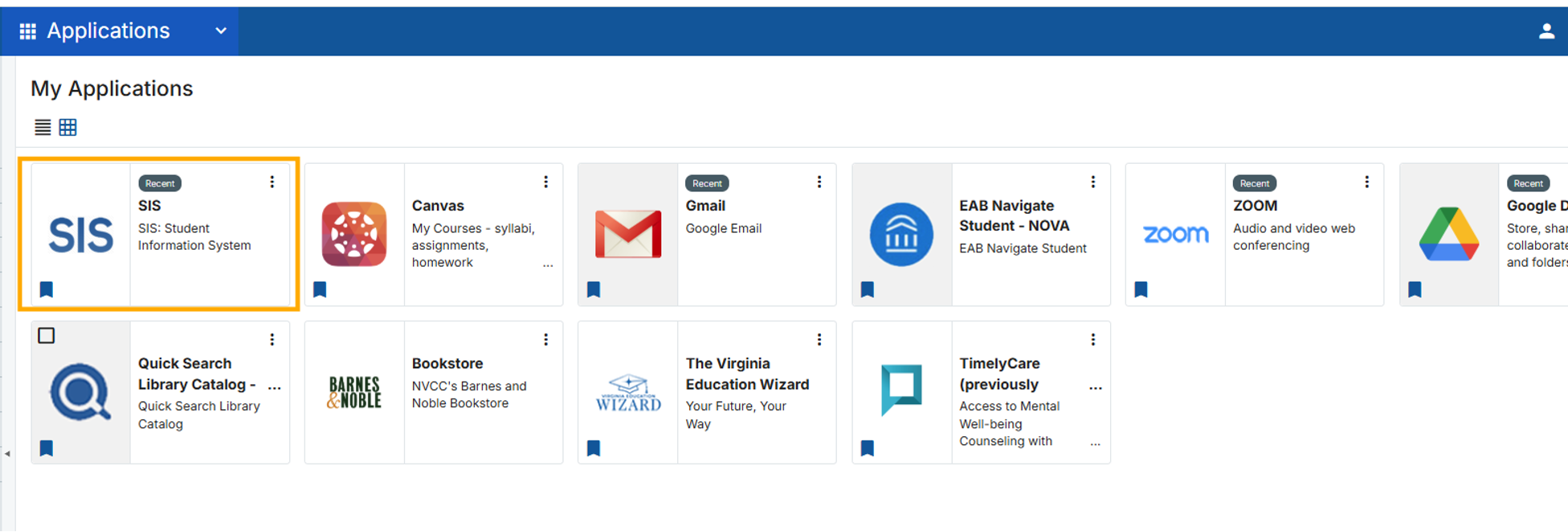Open the SIS application logo
This screenshot has height=532, width=1568.
(81, 235)
